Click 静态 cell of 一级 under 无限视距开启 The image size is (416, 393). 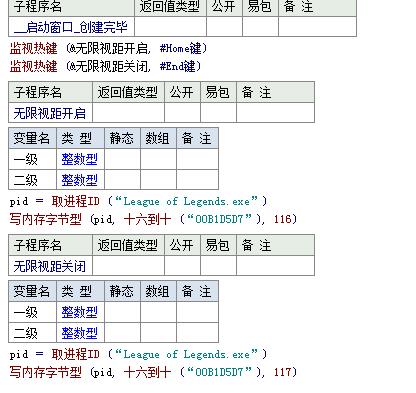pyautogui.click(x=122, y=159)
